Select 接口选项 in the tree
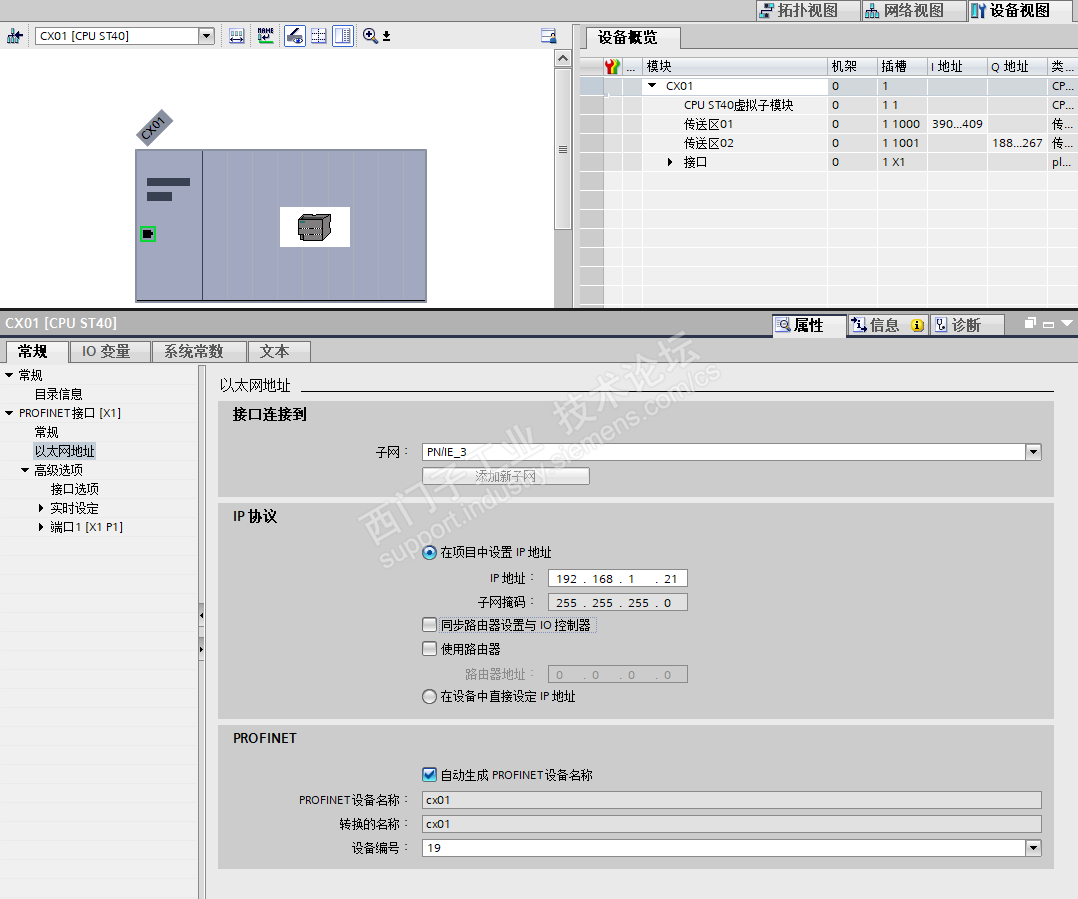The image size is (1078, 899). coord(74,489)
